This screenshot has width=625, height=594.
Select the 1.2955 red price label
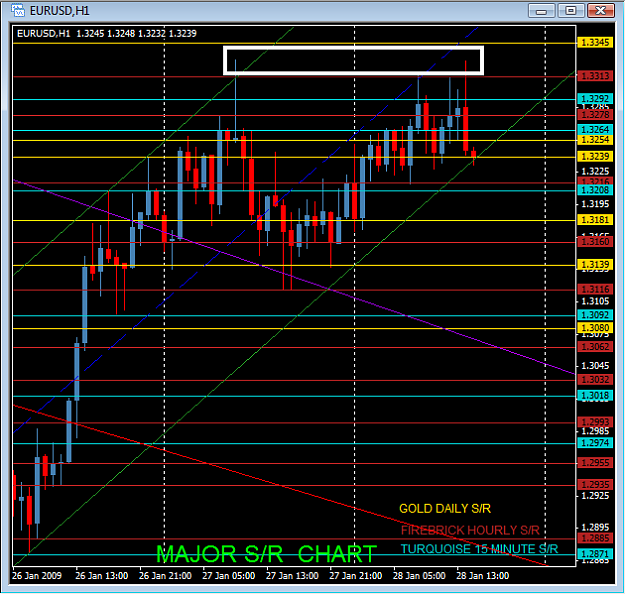(595, 463)
